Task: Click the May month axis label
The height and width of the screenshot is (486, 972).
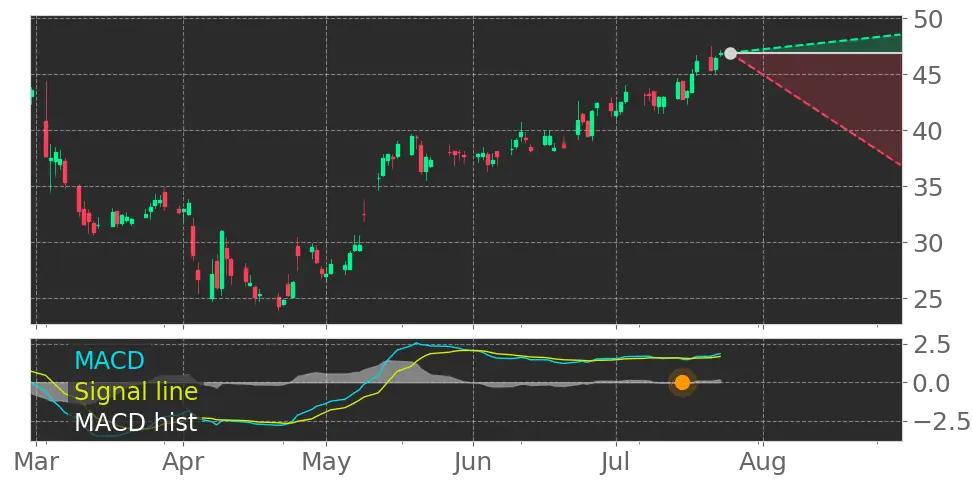Action: pos(326,464)
